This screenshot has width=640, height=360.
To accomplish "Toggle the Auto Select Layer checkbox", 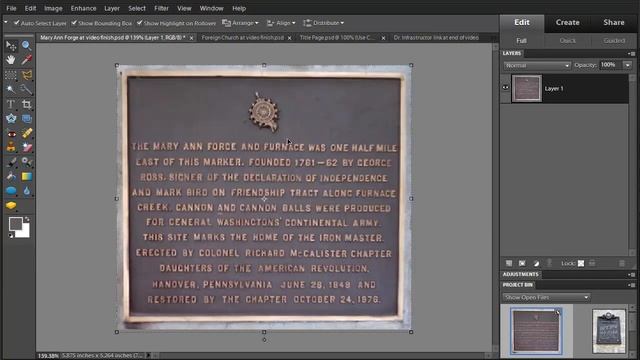I will 17,23.
